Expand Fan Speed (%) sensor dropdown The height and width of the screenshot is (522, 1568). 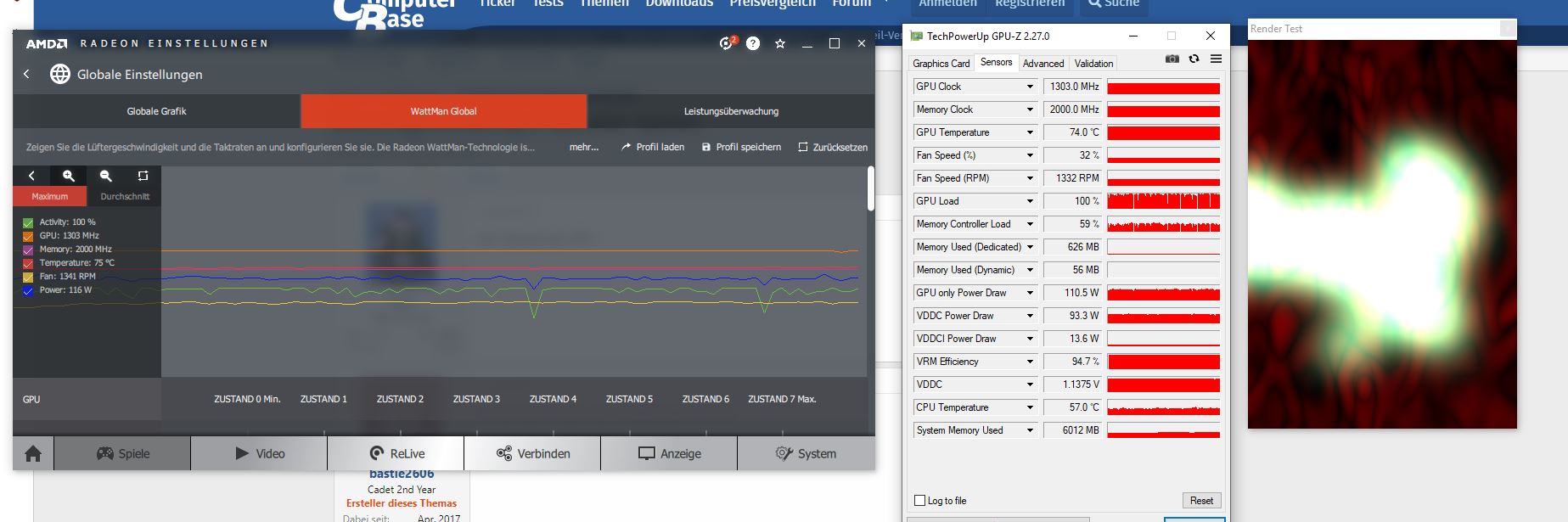[x=1030, y=155]
